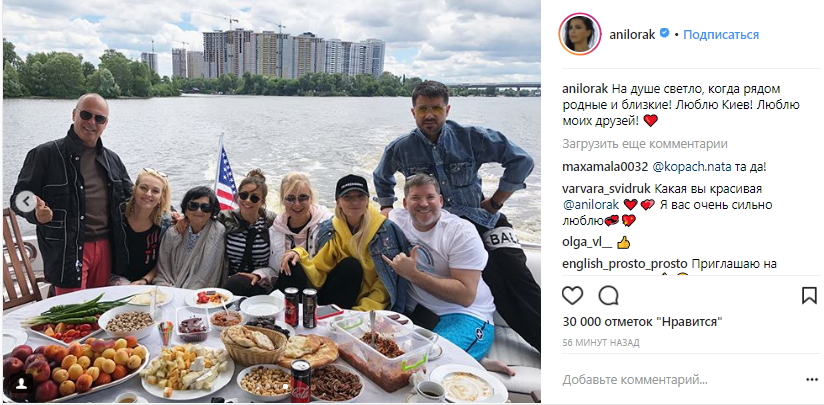Go to previous photo with left arrow
Image resolution: width=824 pixels, height=405 pixels.
click(x=26, y=202)
